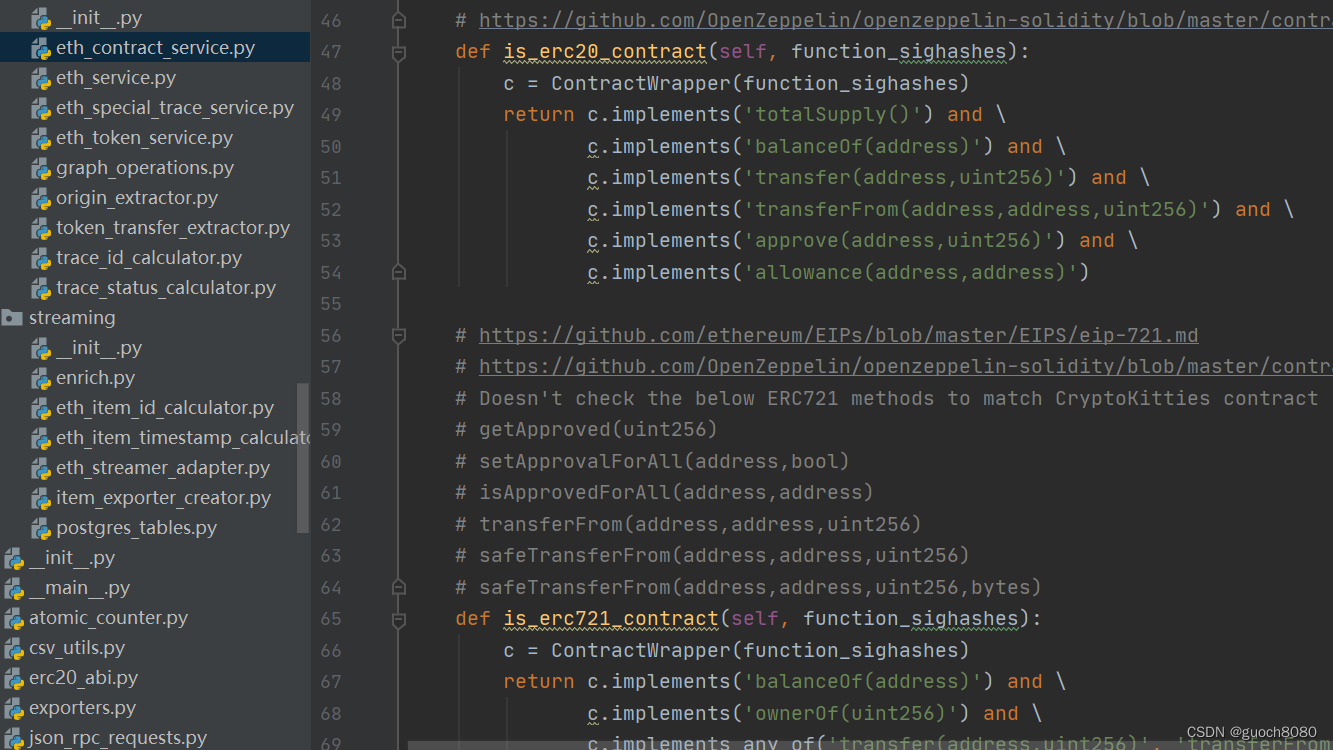The image size is (1333, 750).
Task: Select eth_service.py file name
Action: click(x=116, y=78)
